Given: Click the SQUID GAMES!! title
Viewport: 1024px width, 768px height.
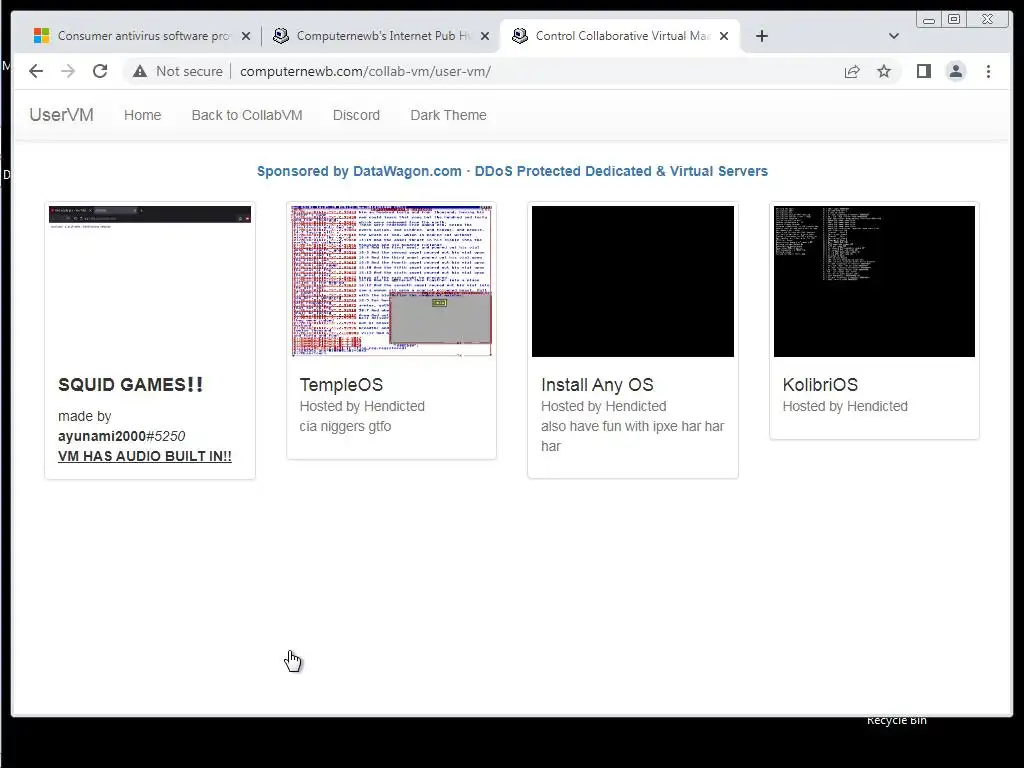Looking at the screenshot, I should pos(131,385).
